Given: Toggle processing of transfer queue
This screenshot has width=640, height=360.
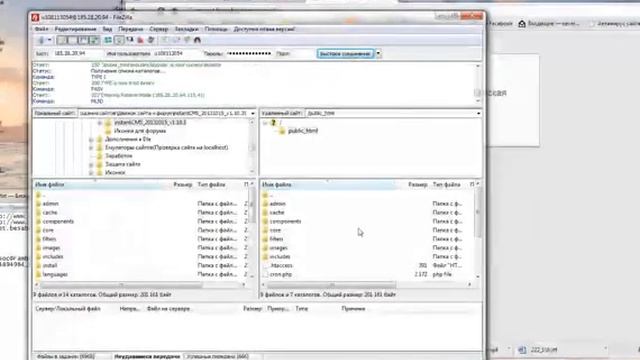Looking at the screenshot, I should [119, 40].
